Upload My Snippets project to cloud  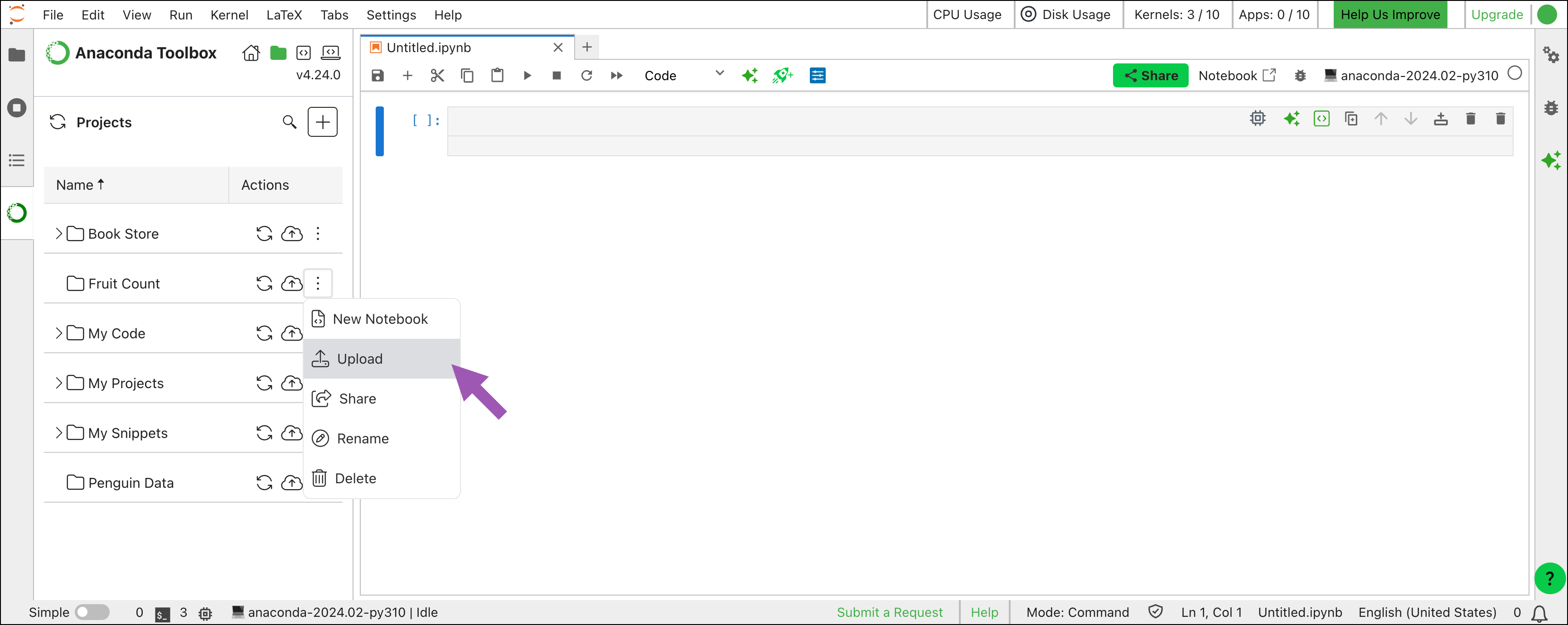(x=291, y=433)
